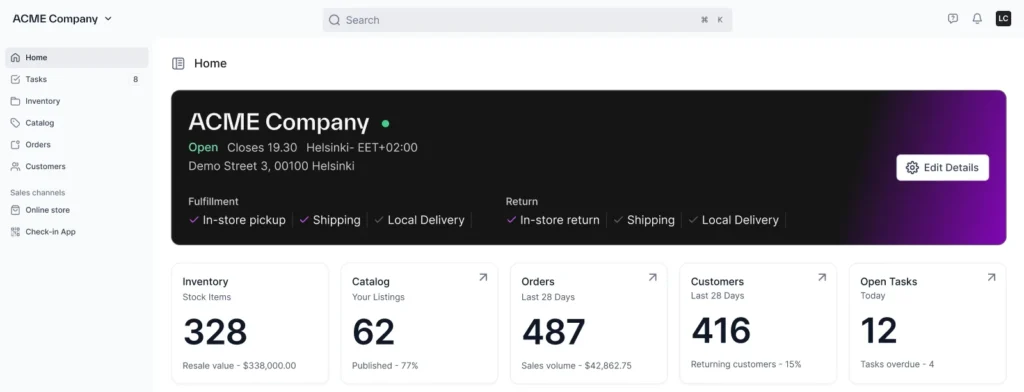This screenshot has height=392, width=1024.
Task: Open Inventory in sidebar
Action: click(x=77, y=101)
